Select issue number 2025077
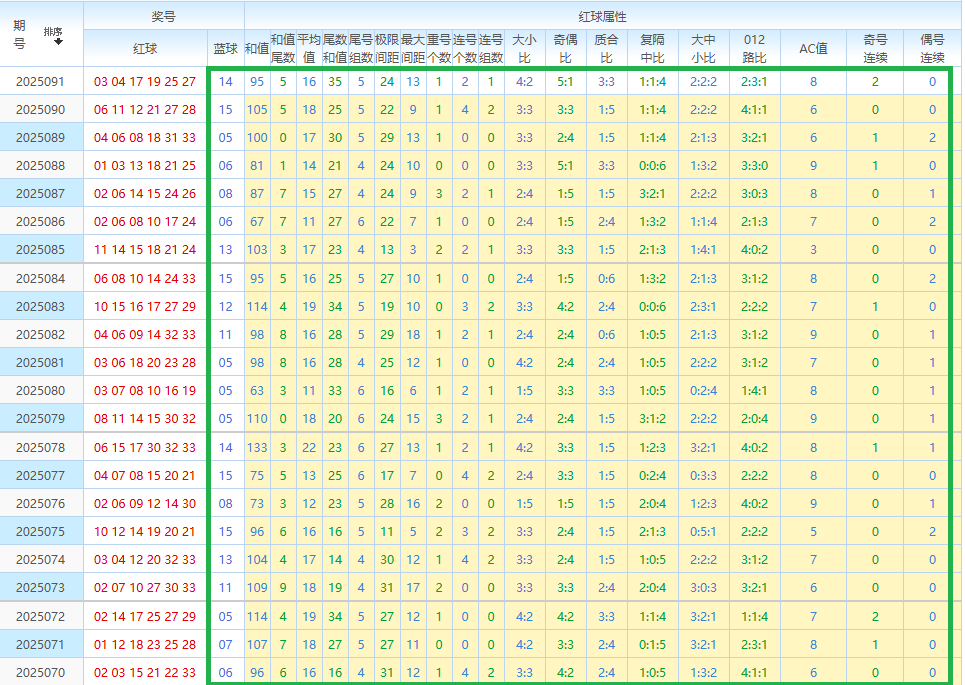The image size is (965, 685). (x=40, y=476)
